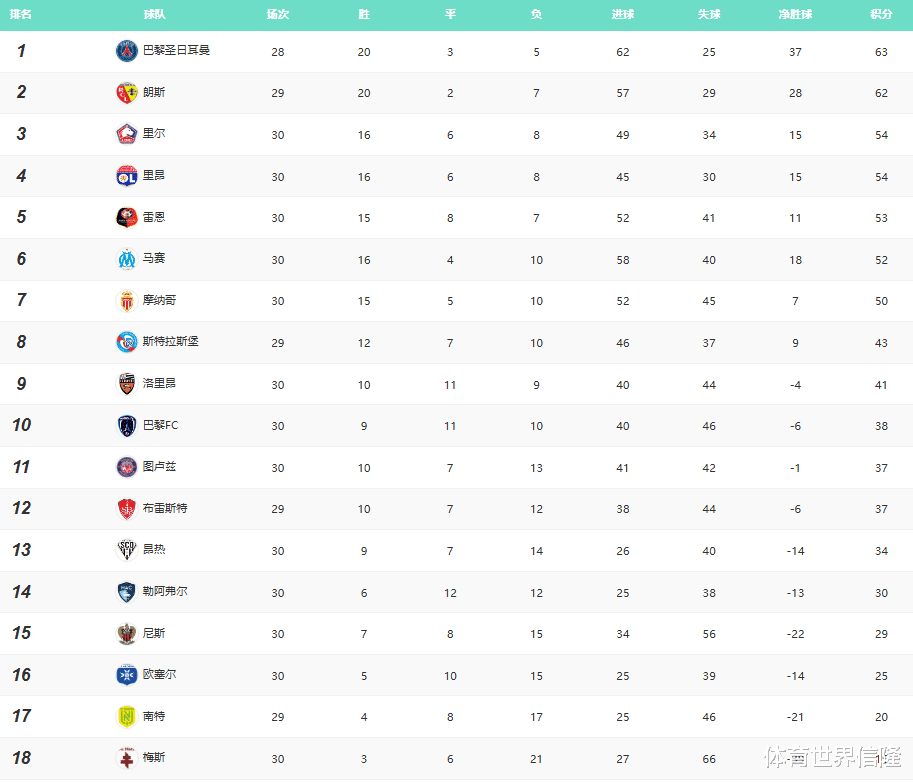Click the Lyon club logo
The image size is (913, 783).
(x=126, y=176)
